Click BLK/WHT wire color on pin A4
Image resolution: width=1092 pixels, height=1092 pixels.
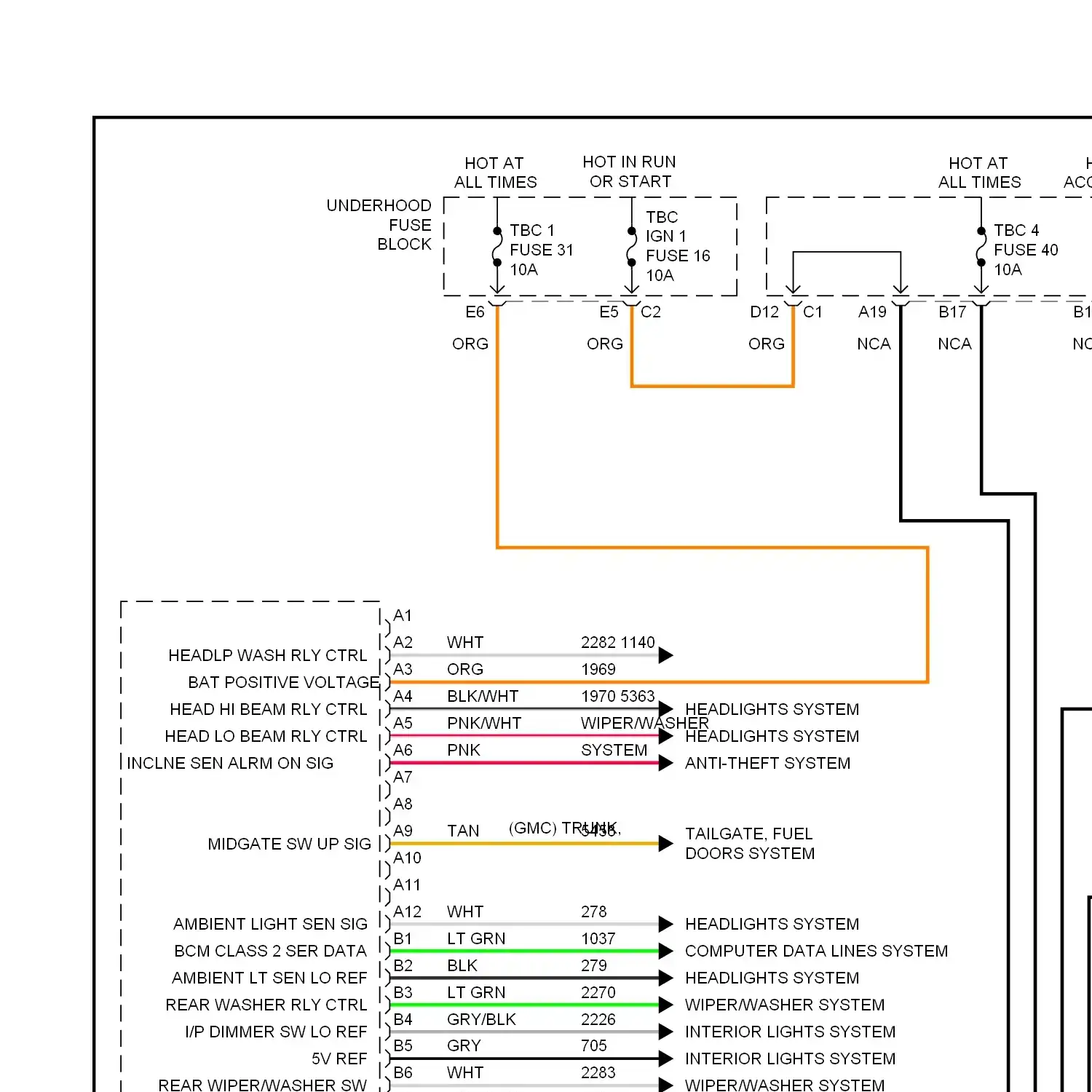(x=483, y=696)
